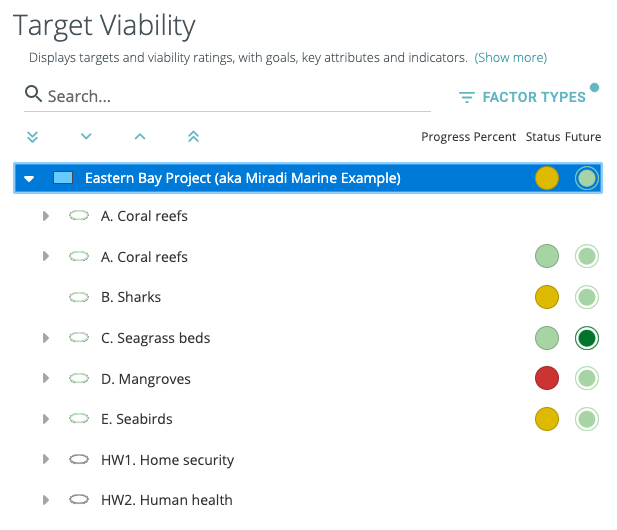Click the yellow status circle for Sharks
This screenshot has width=617, height=530.
point(546,297)
